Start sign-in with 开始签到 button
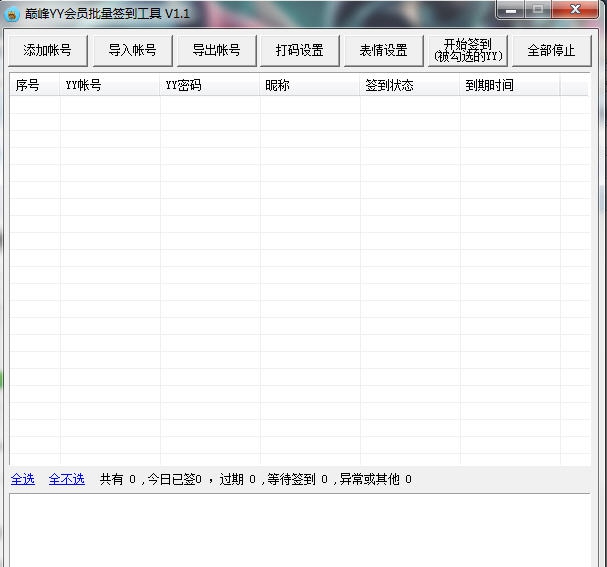 [468, 50]
